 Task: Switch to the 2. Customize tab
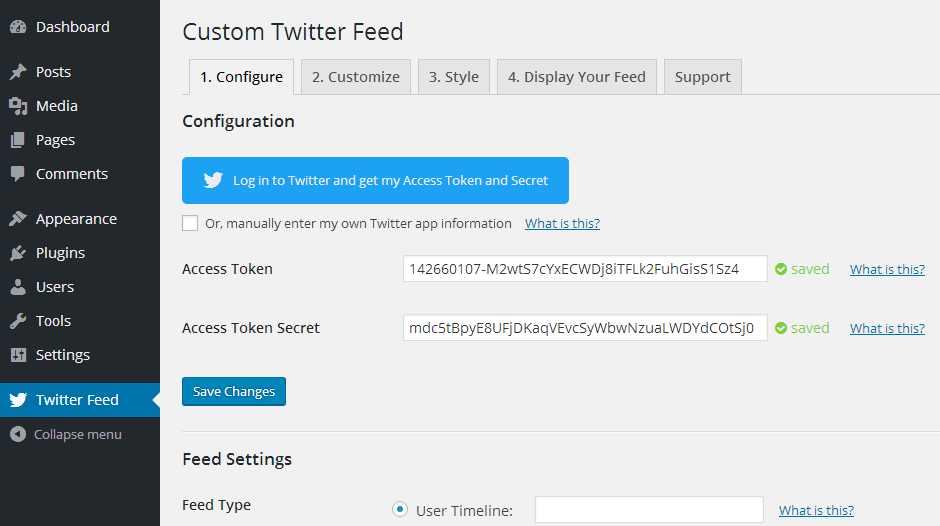coord(355,77)
